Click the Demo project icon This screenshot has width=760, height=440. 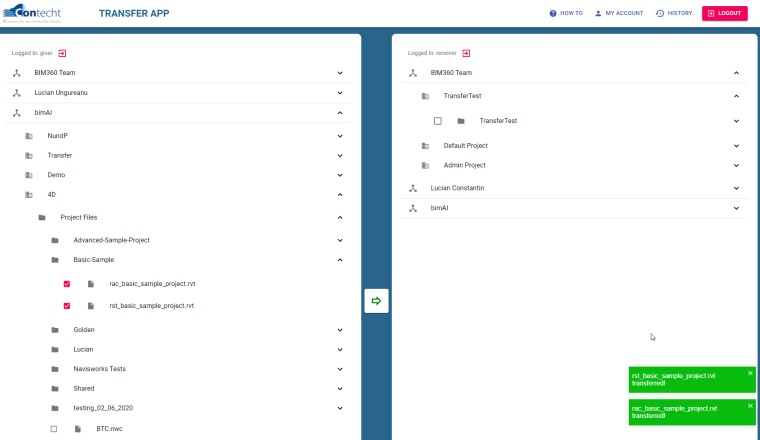29,175
